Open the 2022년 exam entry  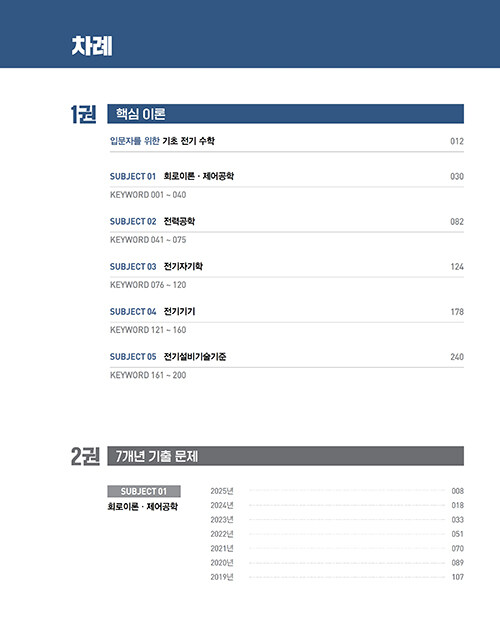coord(337,534)
